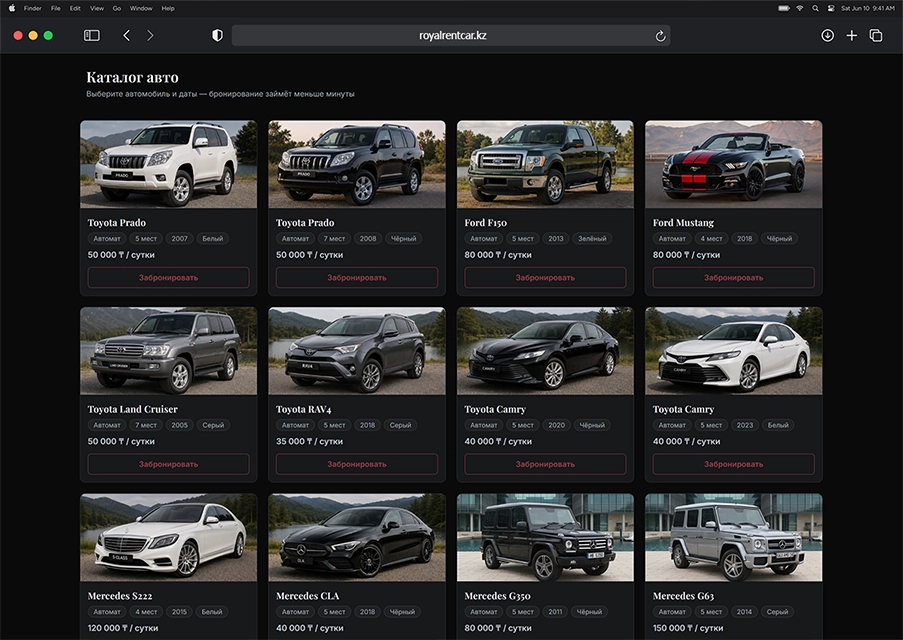Click the '150 000 ₸ / сутки' price
903x640 pixels.
point(688,628)
